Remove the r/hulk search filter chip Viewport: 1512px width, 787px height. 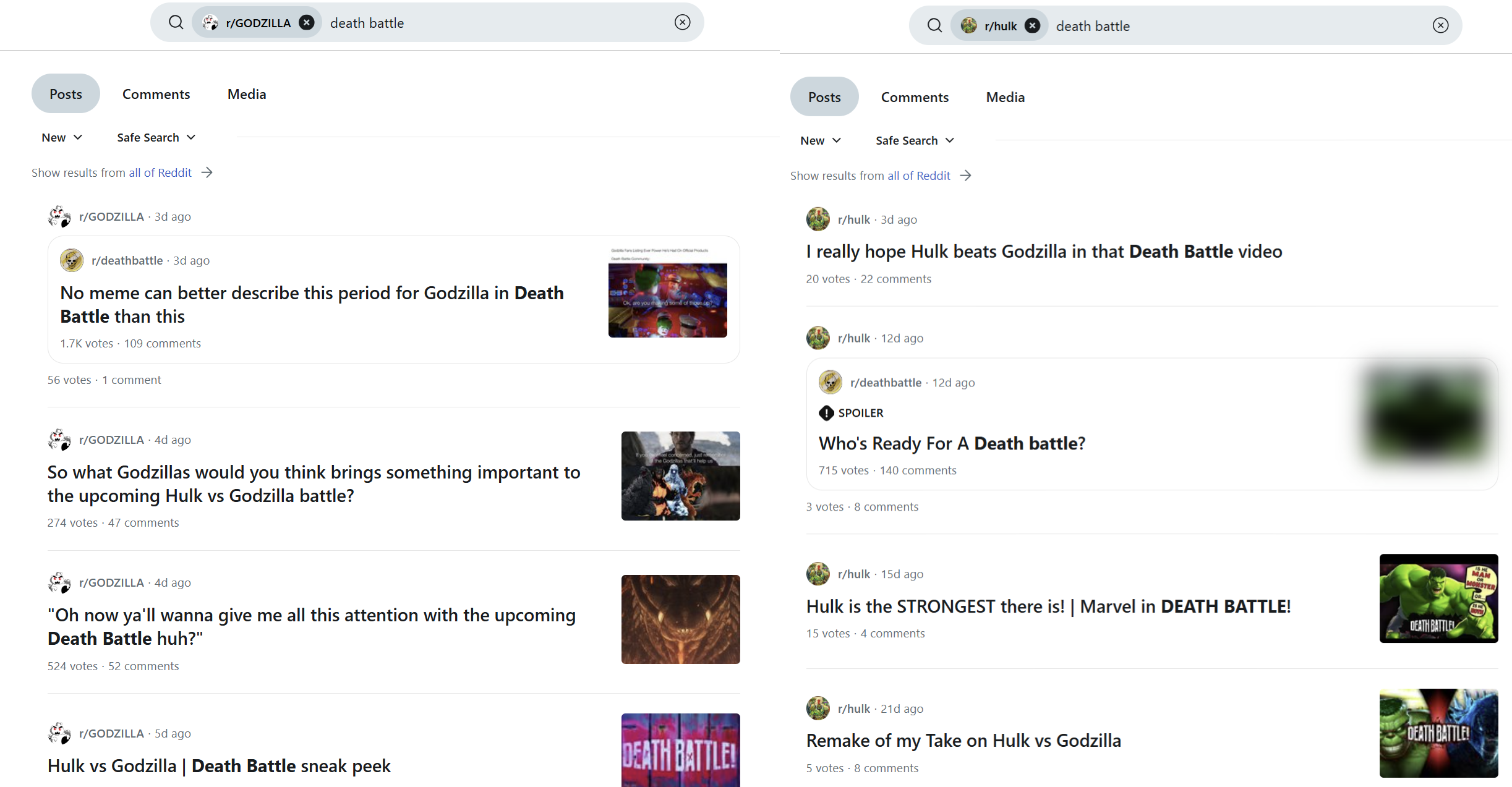click(1031, 26)
